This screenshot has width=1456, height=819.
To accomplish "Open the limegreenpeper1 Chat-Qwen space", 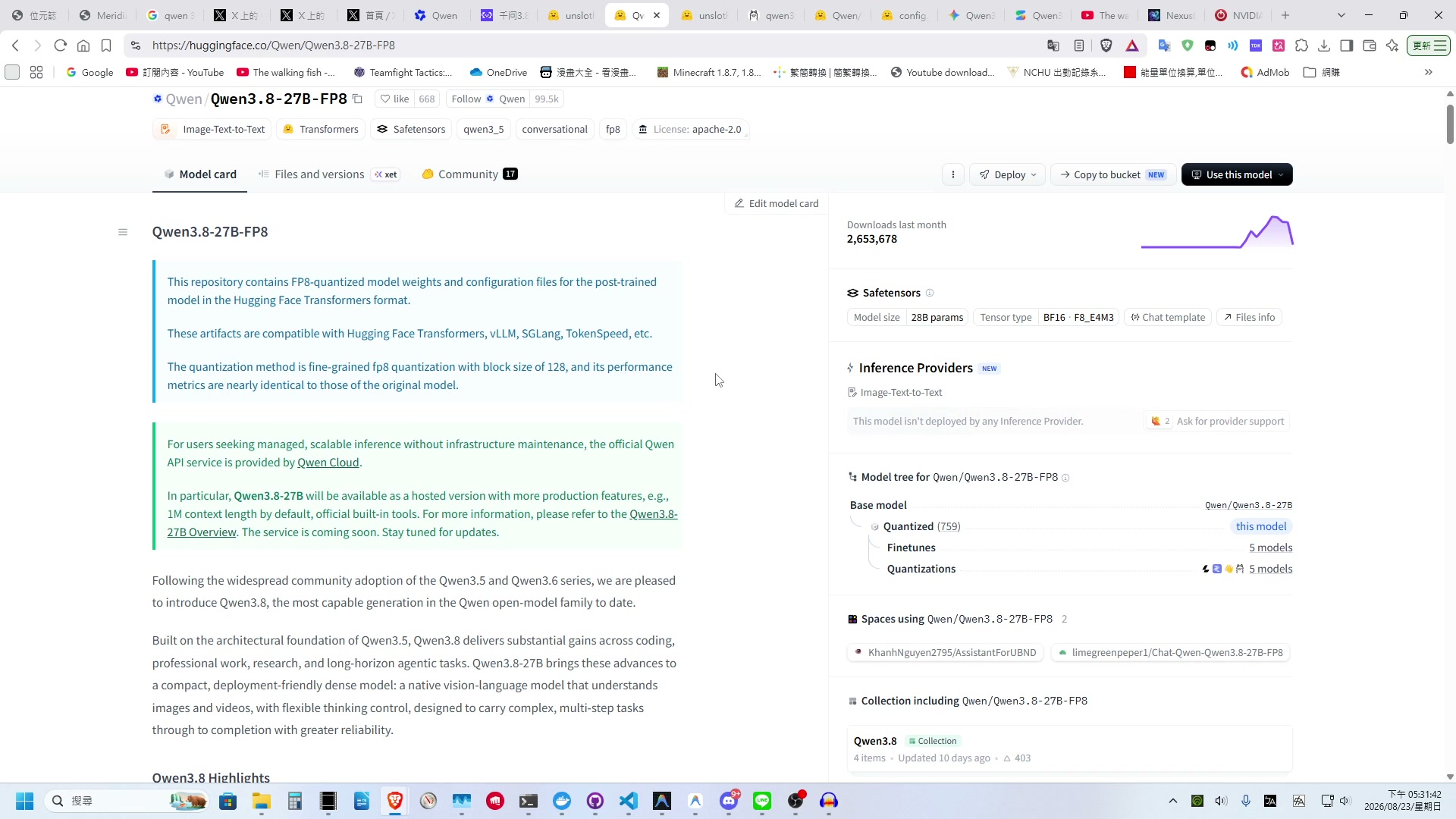I will point(1170,653).
